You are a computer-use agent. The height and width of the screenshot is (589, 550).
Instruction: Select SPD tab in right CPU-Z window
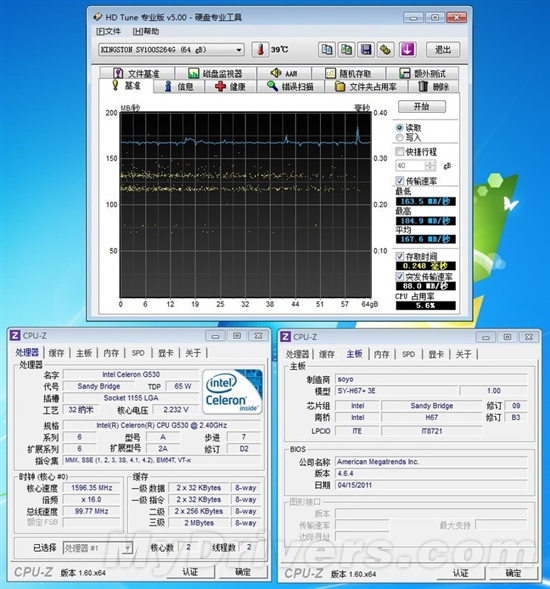pos(408,354)
